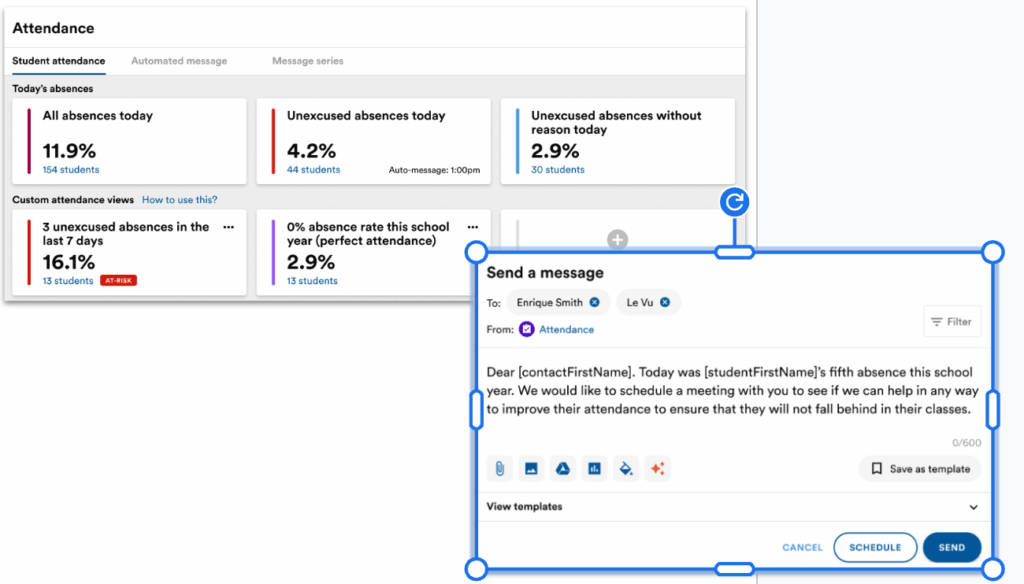
Task: Expand the View templates section
Action: tap(973, 507)
